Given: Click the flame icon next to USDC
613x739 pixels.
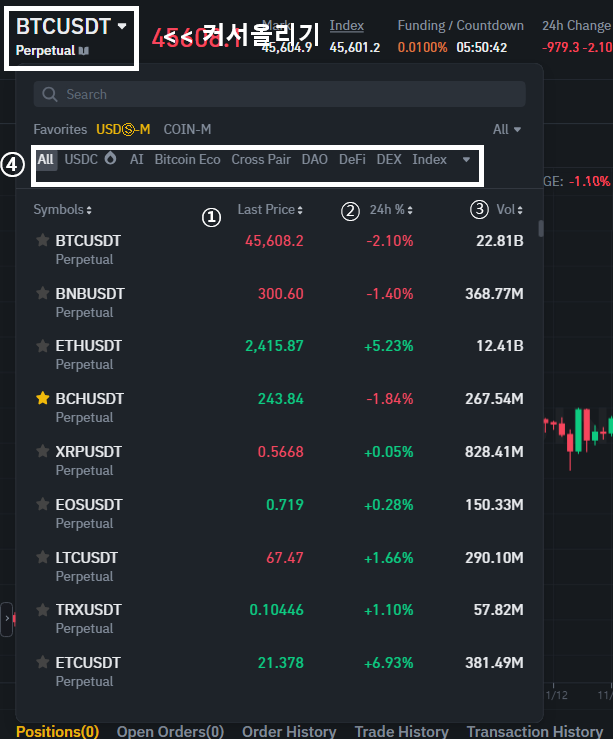Looking at the screenshot, I should click(x=110, y=158).
